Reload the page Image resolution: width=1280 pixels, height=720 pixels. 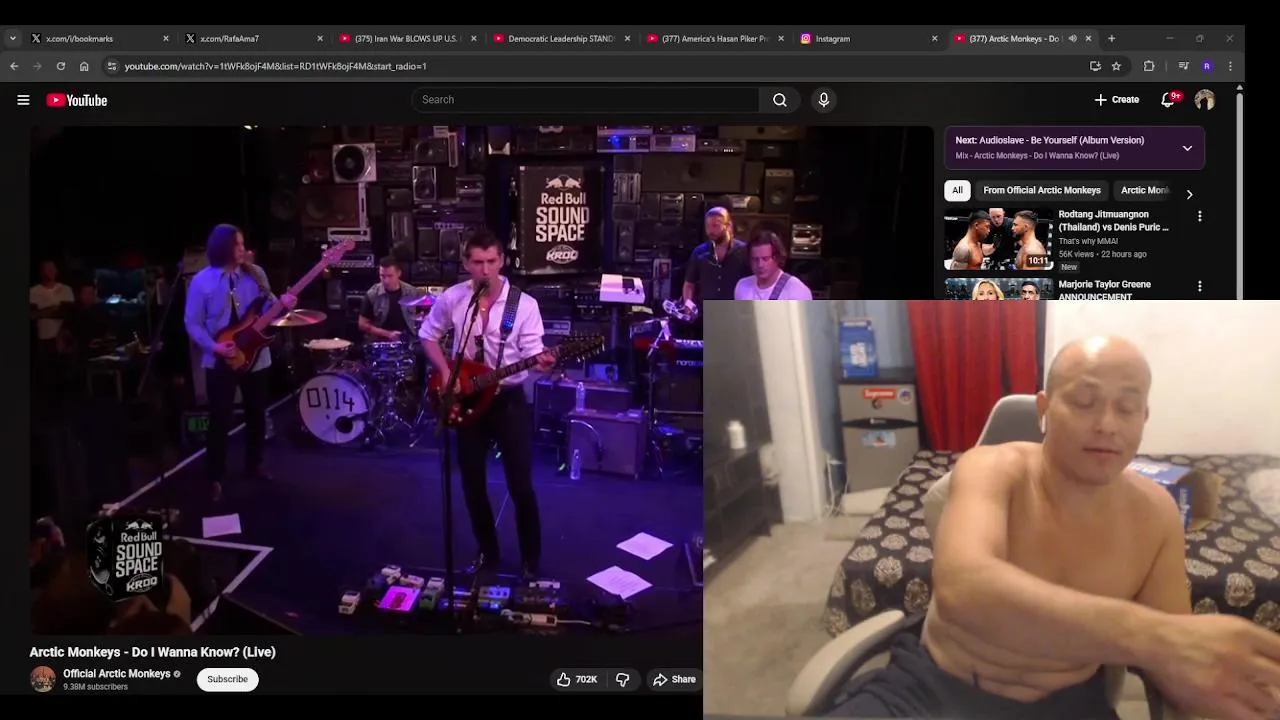pyautogui.click(x=61, y=66)
